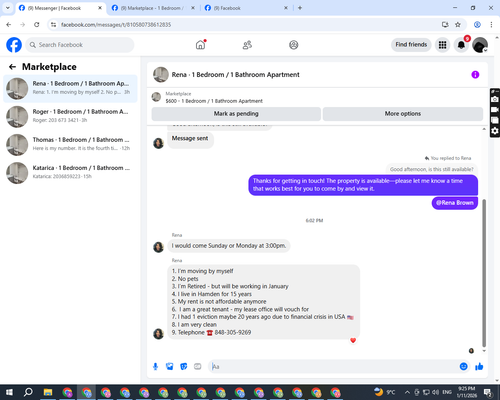
Task: Click the Home icon in Facebook's top navigation
Action: [x=200, y=45]
